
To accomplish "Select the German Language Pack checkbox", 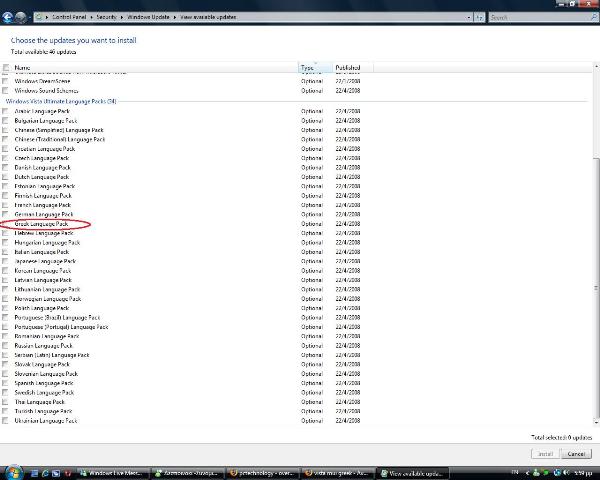I will [5, 214].
